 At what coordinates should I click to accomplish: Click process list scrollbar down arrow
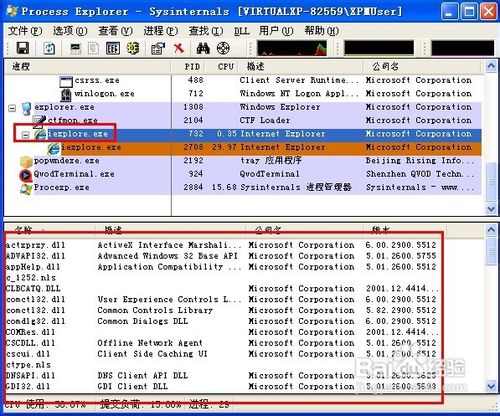click(x=491, y=209)
